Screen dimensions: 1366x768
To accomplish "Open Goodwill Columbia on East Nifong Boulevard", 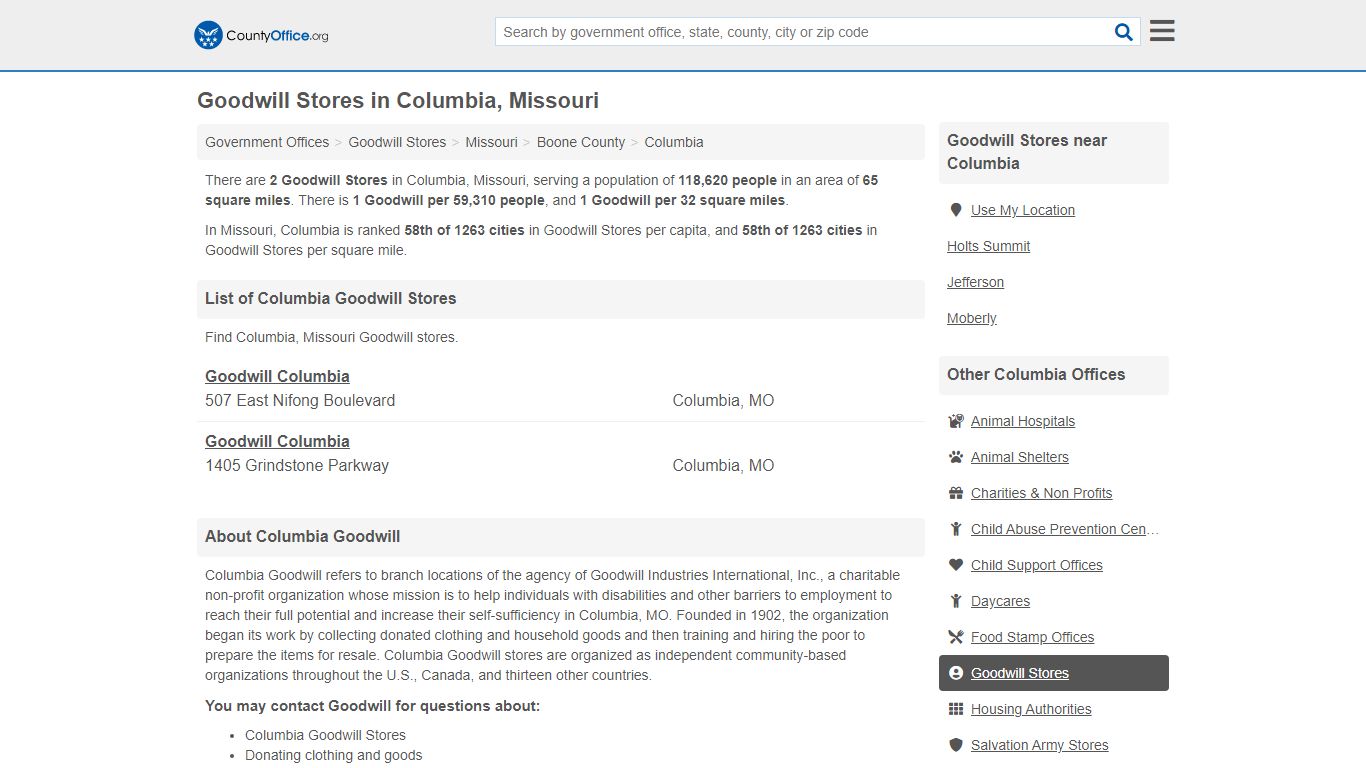I will [277, 376].
